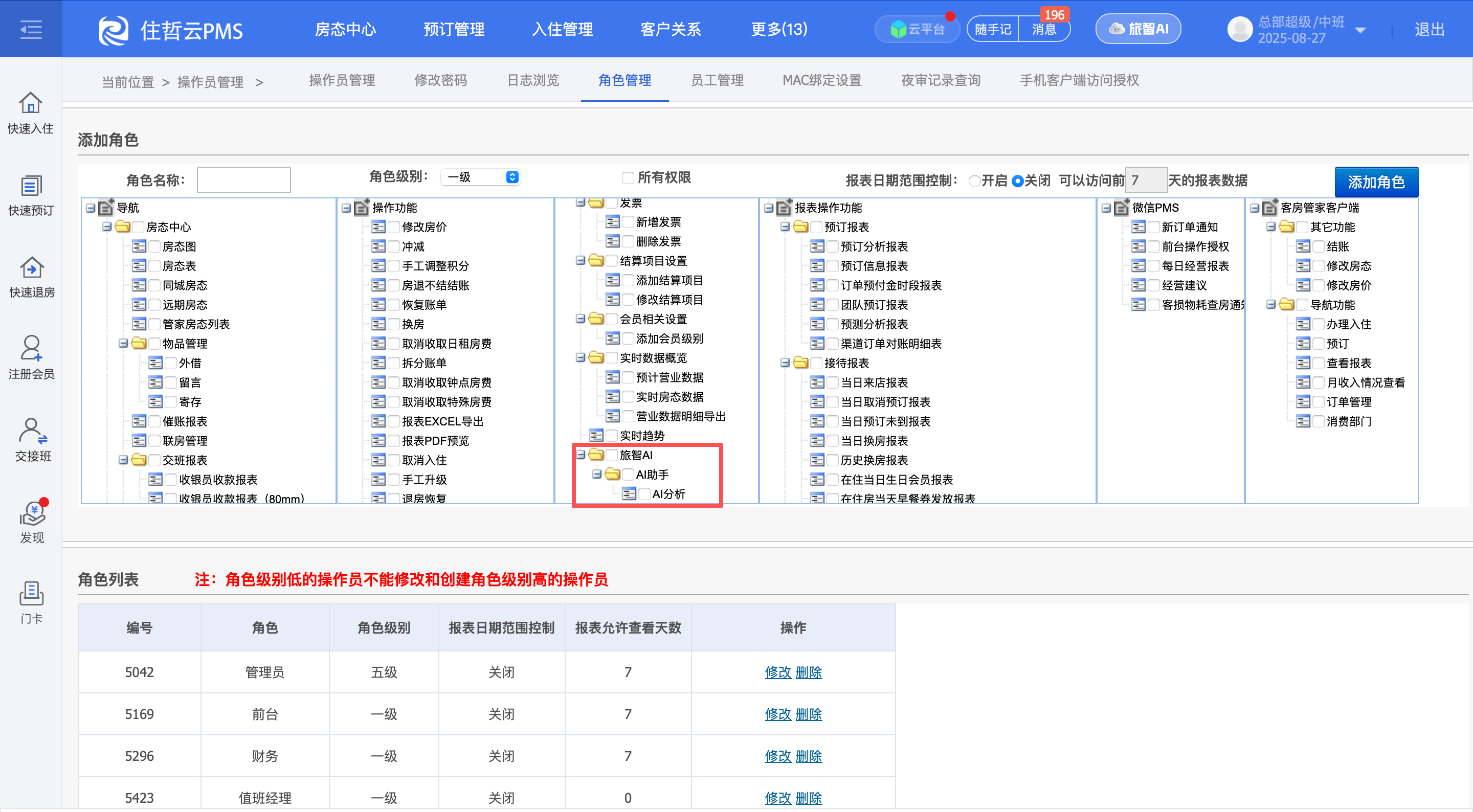1473x812 pixels.
Task: Select the 关闭 radio button
Action: [x=1018, y=182]
